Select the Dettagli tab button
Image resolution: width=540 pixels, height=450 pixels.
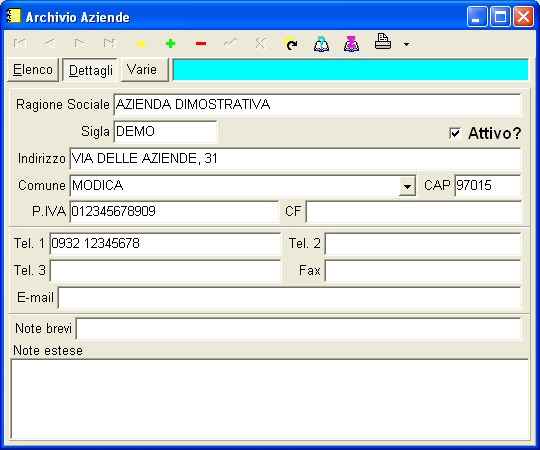[x=90, y=70]
